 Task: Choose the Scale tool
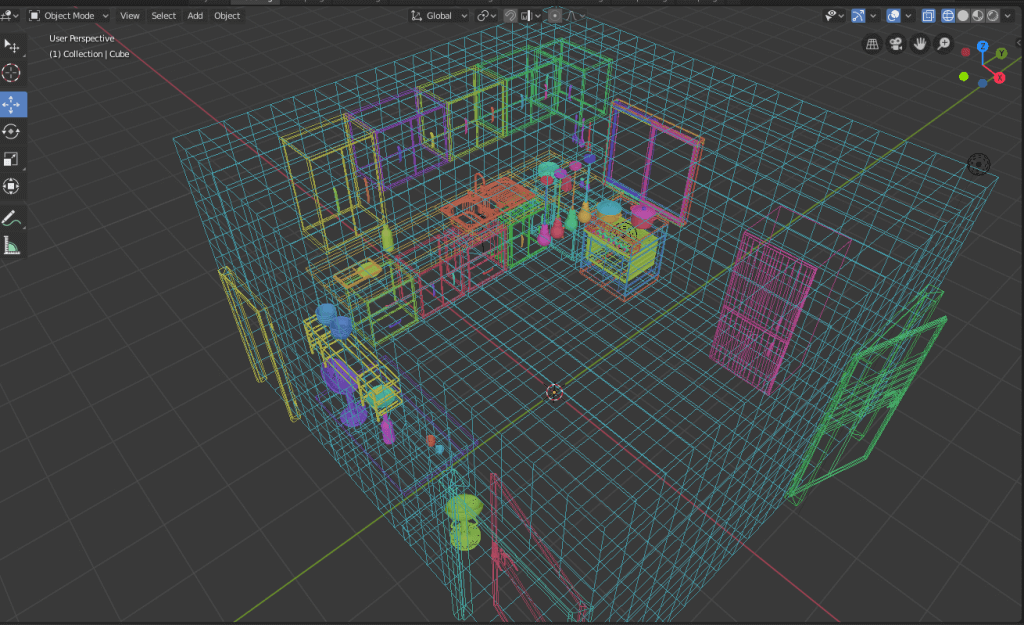[x=12, y=159]
